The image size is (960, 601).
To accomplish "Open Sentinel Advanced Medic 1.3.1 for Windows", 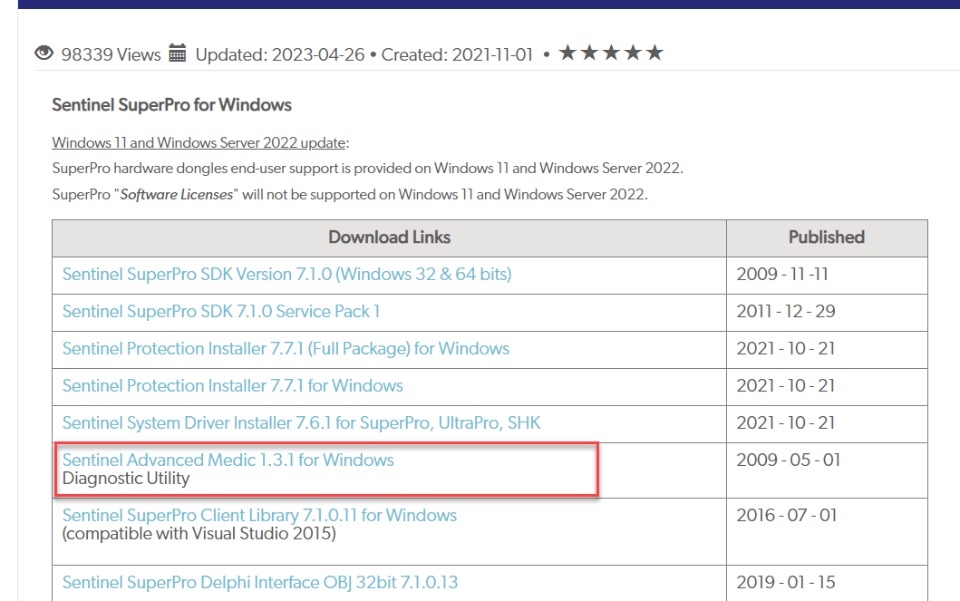I will pos(228,460).
